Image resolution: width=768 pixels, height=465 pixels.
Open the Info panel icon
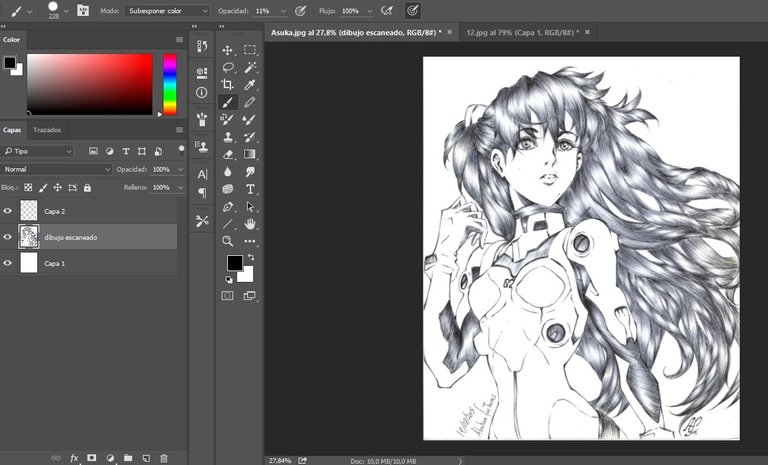201,92
